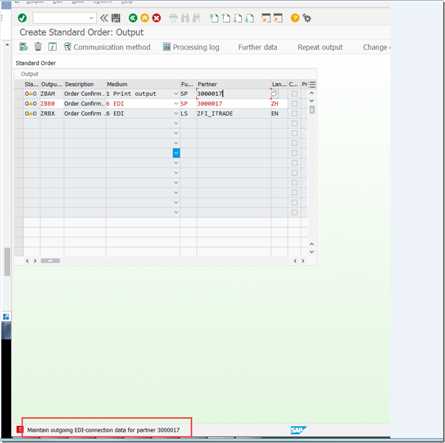445x443 pixels.
Task: Tick the checkbox in the ZB00 row
Action: click(294, 104)
